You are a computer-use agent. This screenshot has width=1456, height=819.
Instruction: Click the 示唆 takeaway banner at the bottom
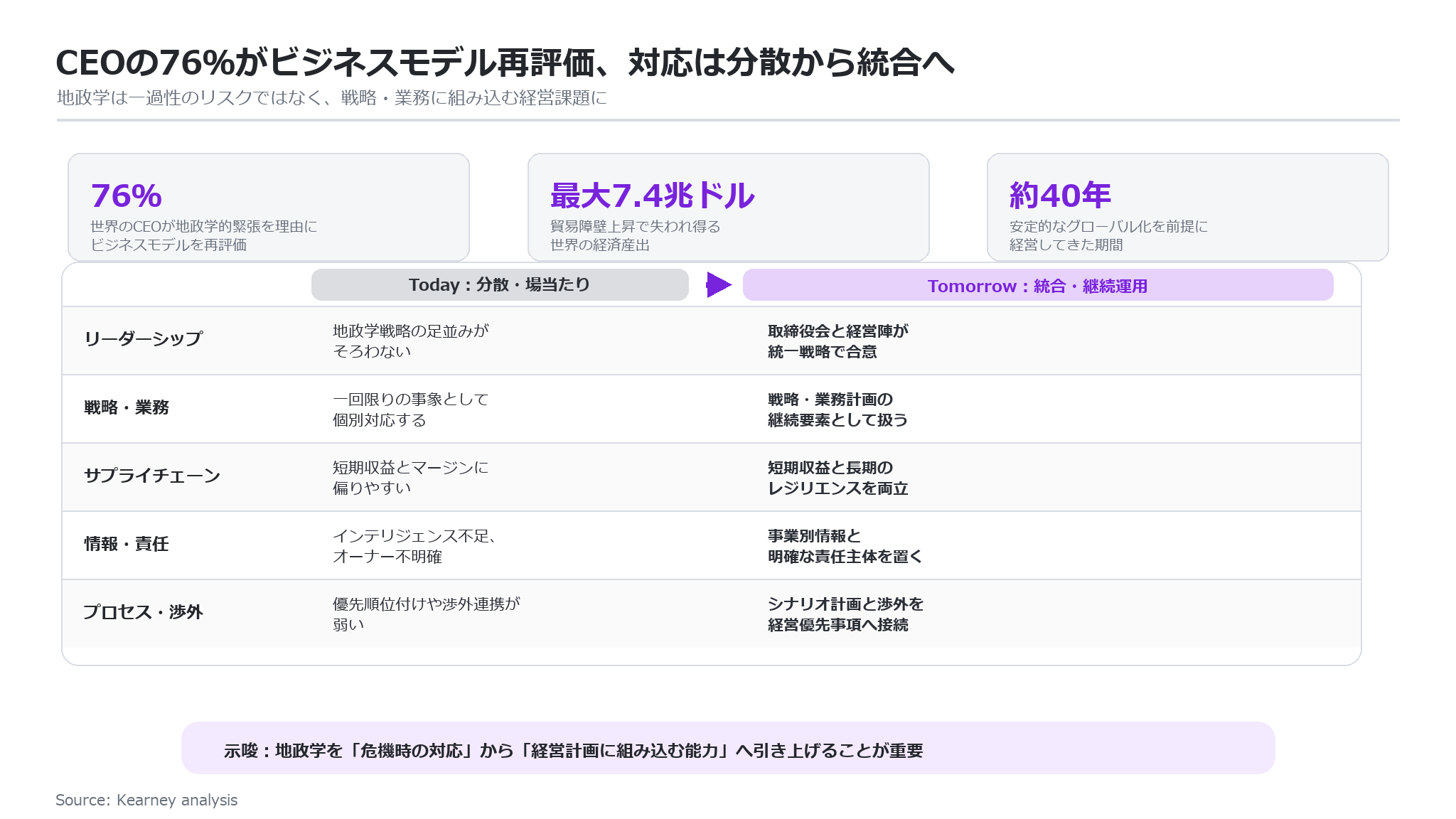[728, 749]
